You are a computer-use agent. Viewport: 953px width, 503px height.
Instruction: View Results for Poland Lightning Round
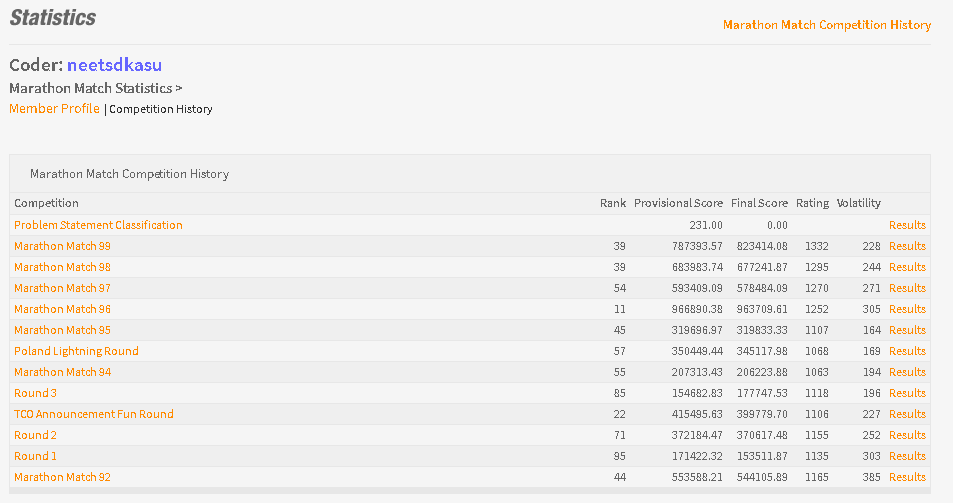(907, 351)
